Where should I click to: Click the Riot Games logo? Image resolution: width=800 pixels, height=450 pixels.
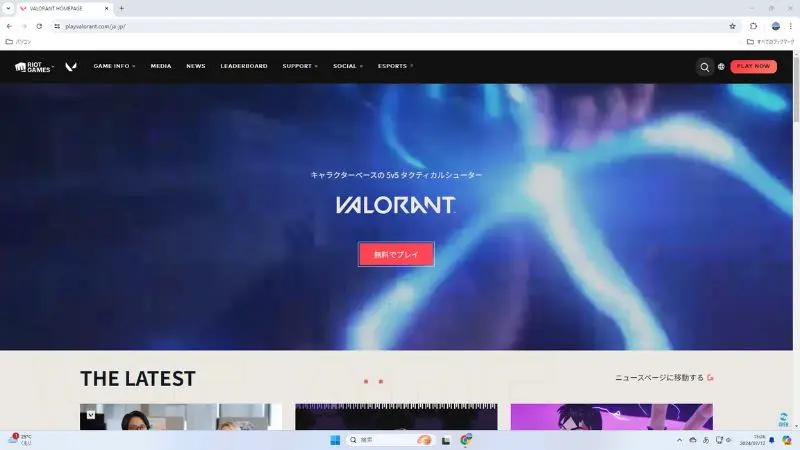point(33,67)
